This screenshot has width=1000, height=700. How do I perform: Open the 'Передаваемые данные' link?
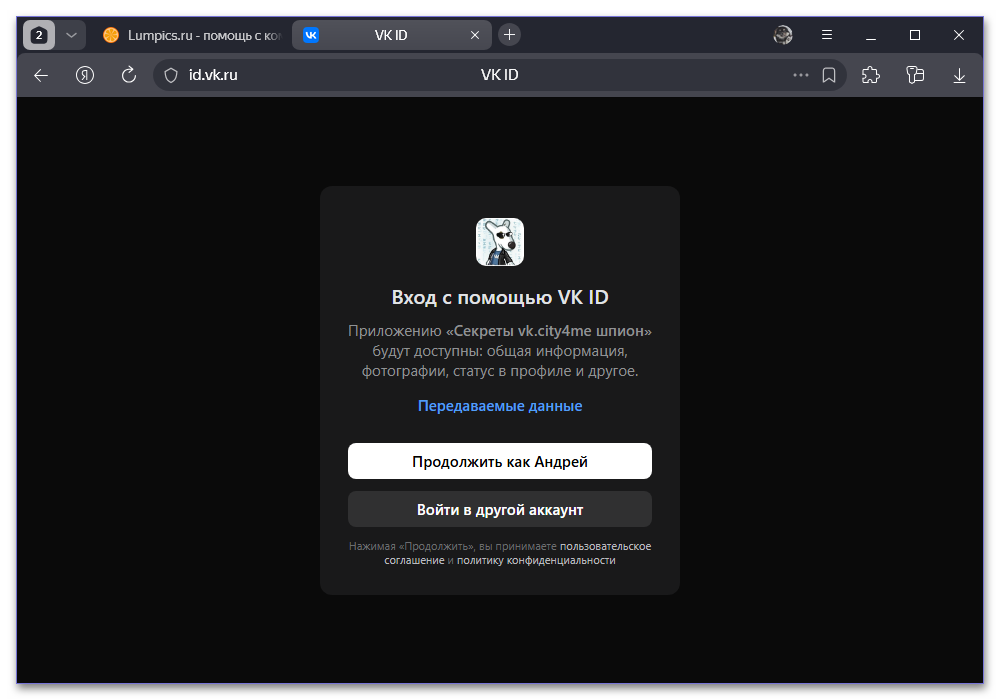[x=500, y=406]
